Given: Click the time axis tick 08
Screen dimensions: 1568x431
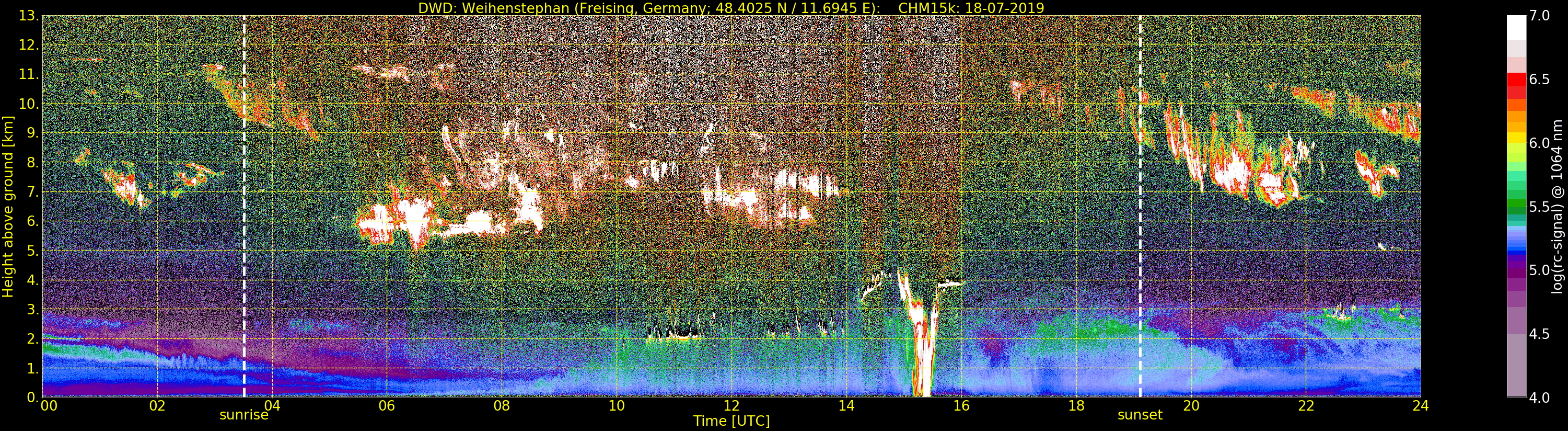Looking at the screenshot, I should [502, 405].
